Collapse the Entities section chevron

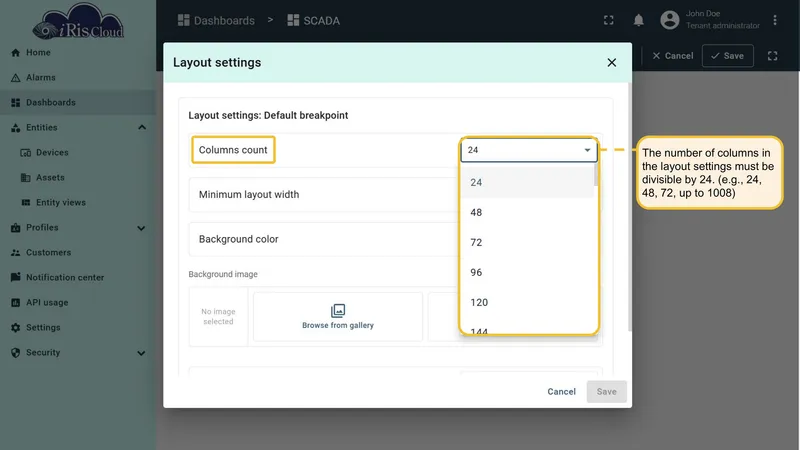click(x=142, y=128)
